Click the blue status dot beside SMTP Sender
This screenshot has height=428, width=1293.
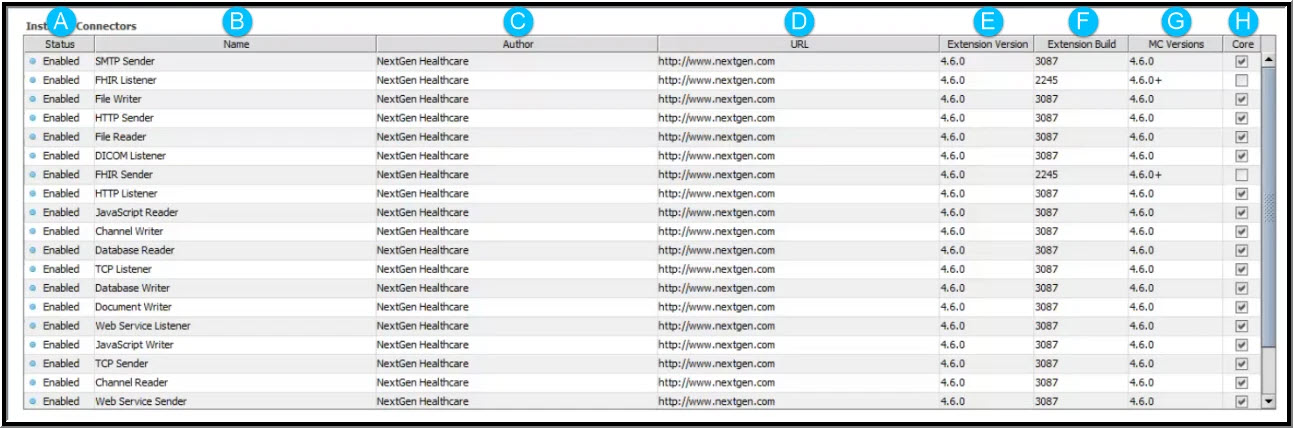pos(33,61)
